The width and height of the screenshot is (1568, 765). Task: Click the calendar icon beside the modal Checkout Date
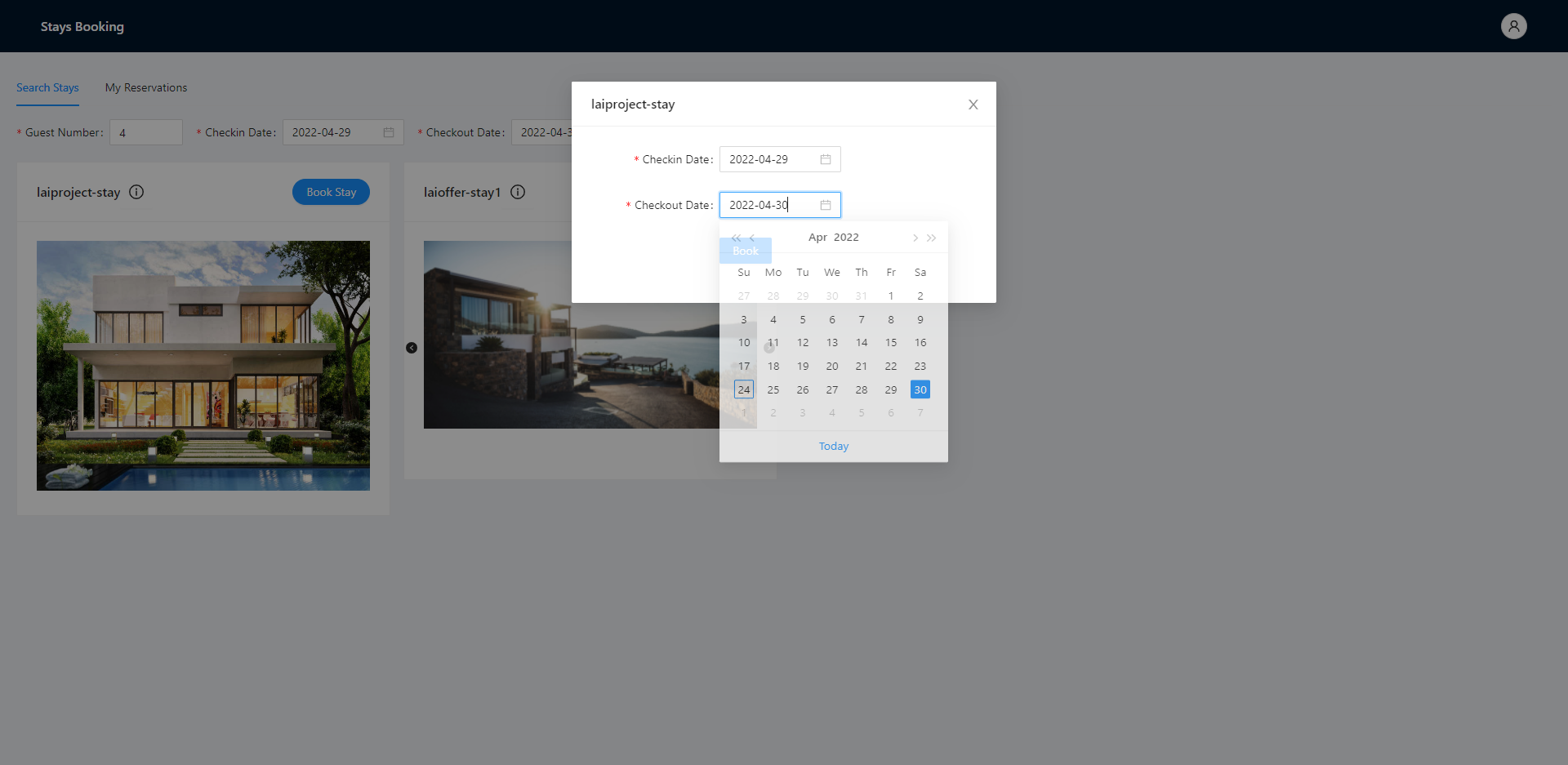[x=826, y=205]
